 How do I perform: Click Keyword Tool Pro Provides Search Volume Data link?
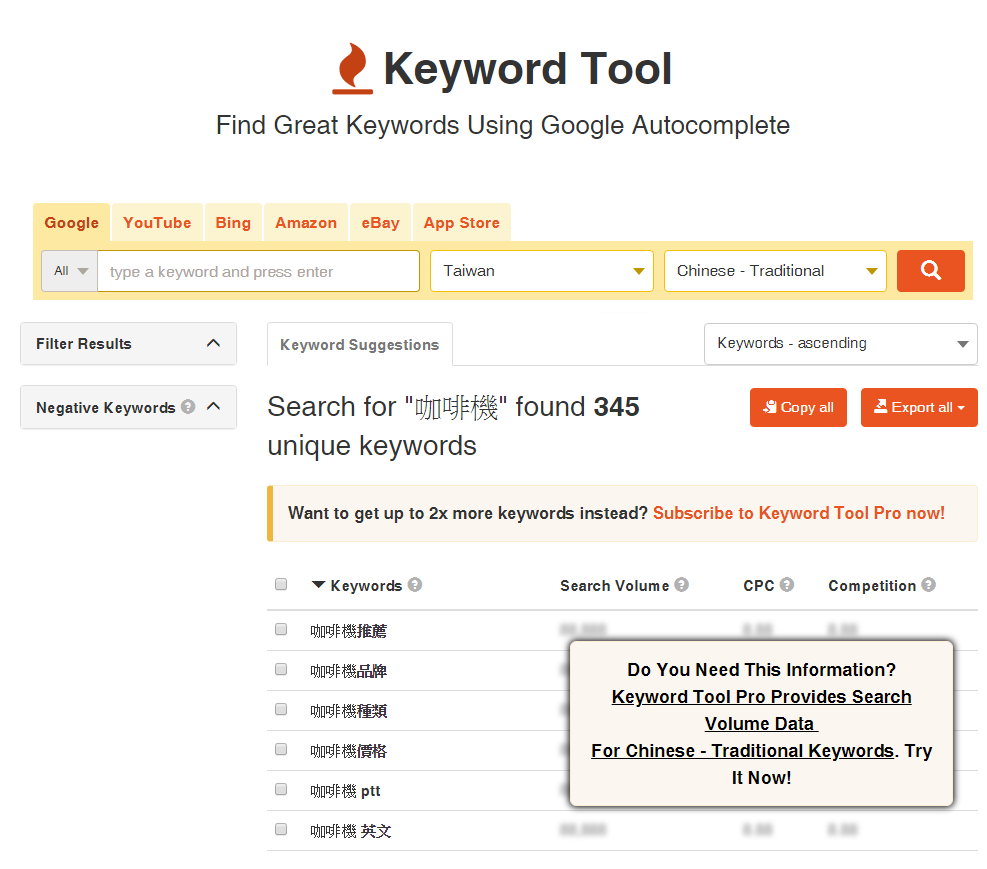click(761, 710)
